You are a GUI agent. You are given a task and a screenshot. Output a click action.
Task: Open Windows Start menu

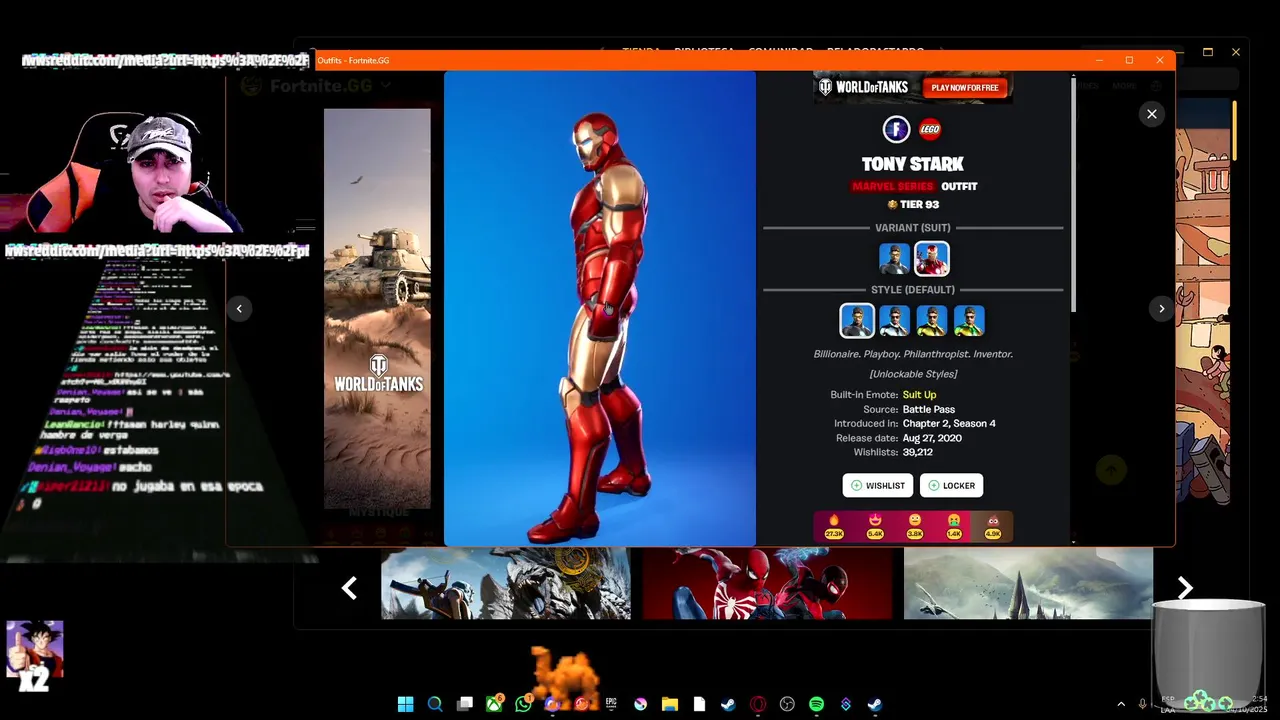pyautogui.click(x=405, y=704)
